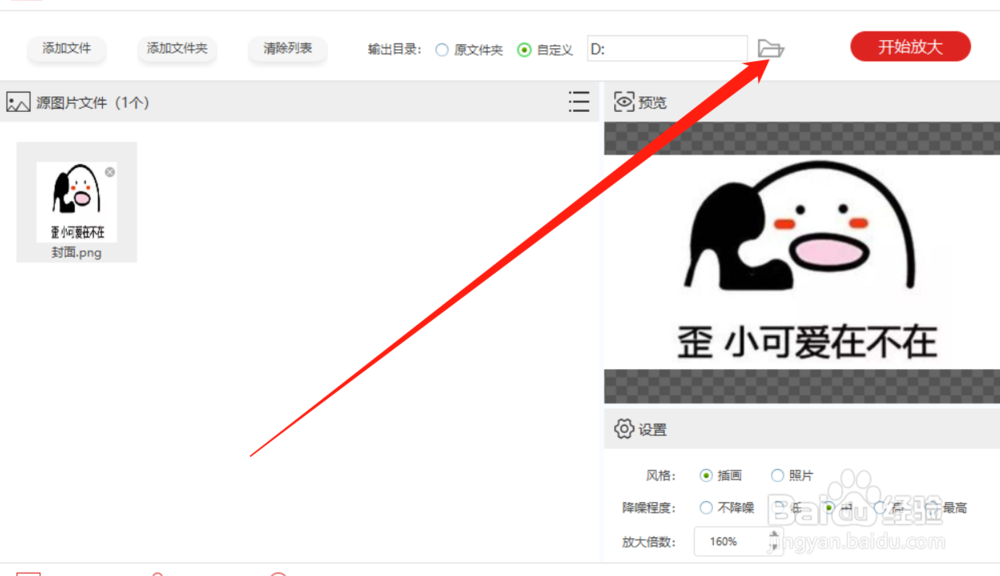
Task: Remove 封面.png using its delete icon
Action: point(110,171)
